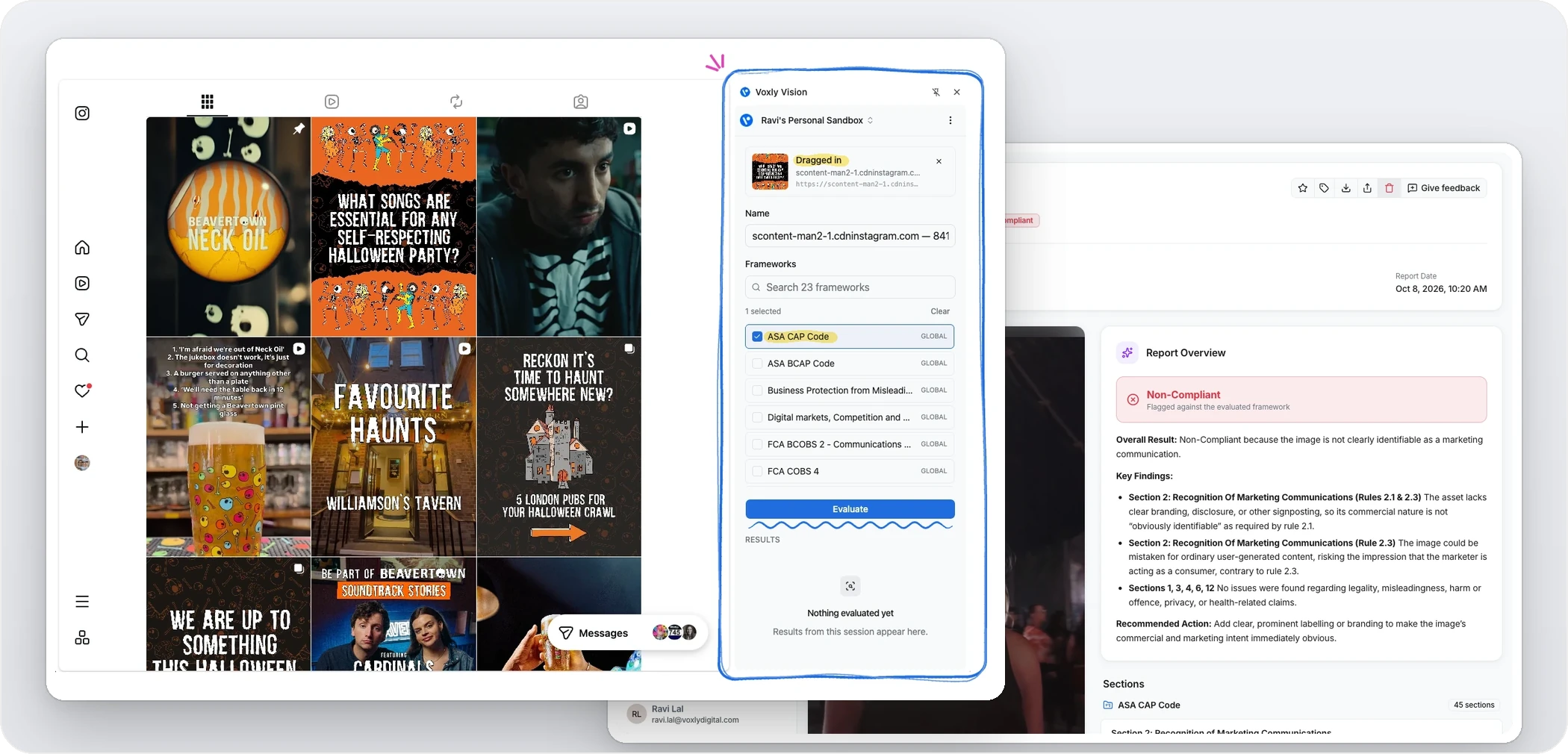Switch to the posts grid tab

tap(208, 102)
